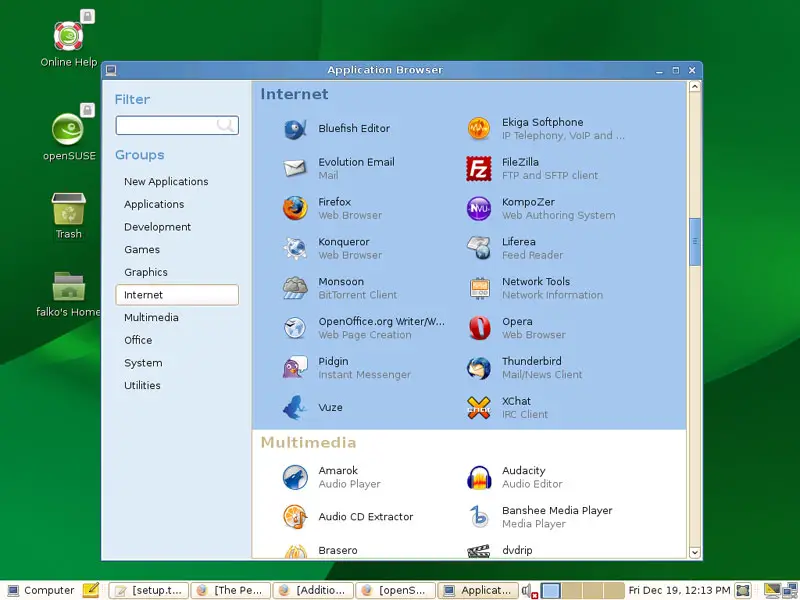
Task: Switch to the [The Pe... taskbar window
Action: point(231,590)
